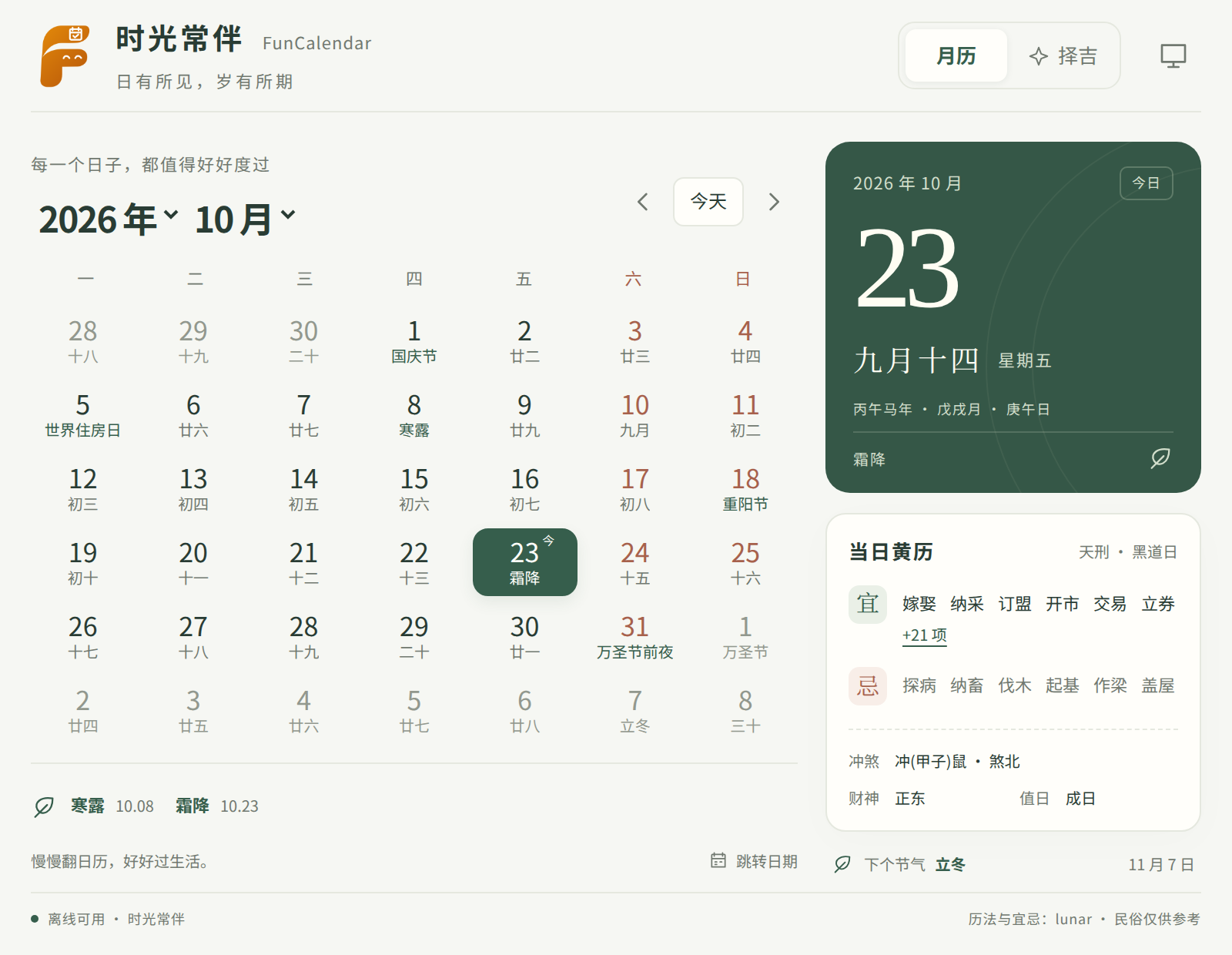The image size is (1232, 955).
Task: Click the 宜 badge in 当日黄历
Action: (868, 604)
